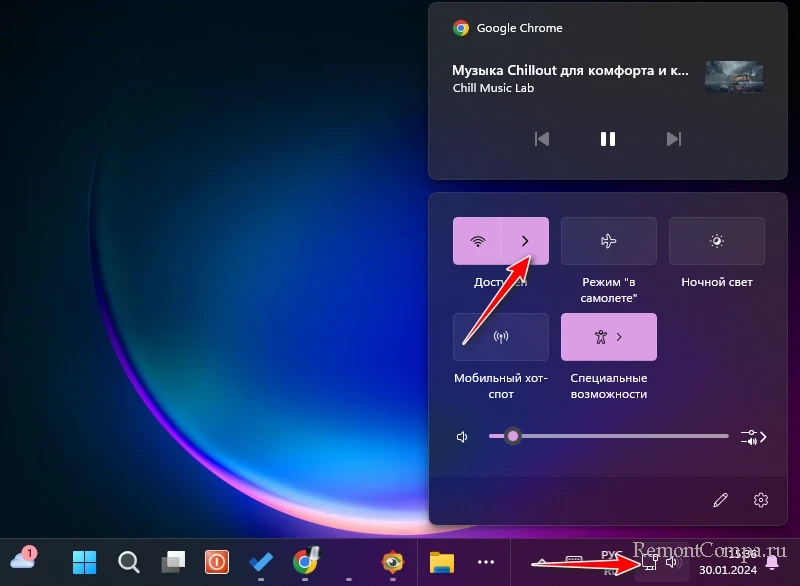Toggle the Wi-Fi quick setting
The height and width of the screenshot is (586, 800).
tap(477, 241)
